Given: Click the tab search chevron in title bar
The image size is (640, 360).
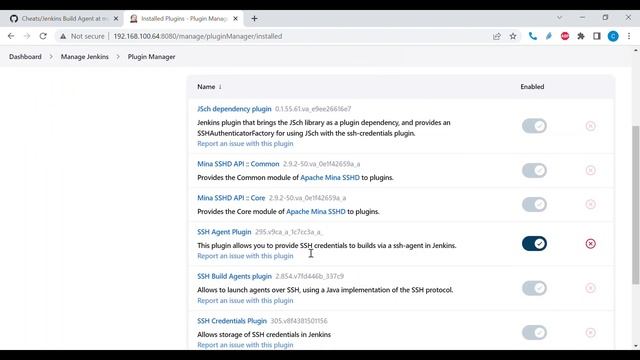Looking at the screenshot, I should click(x=560, y=18).
